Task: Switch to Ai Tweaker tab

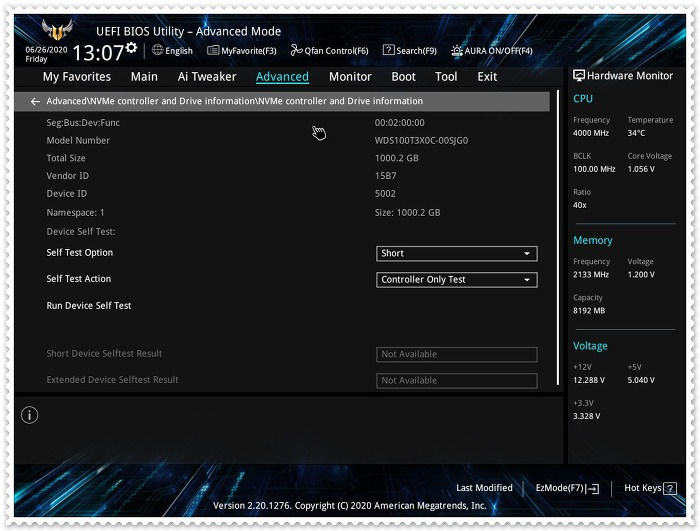Action: point(207,77)
